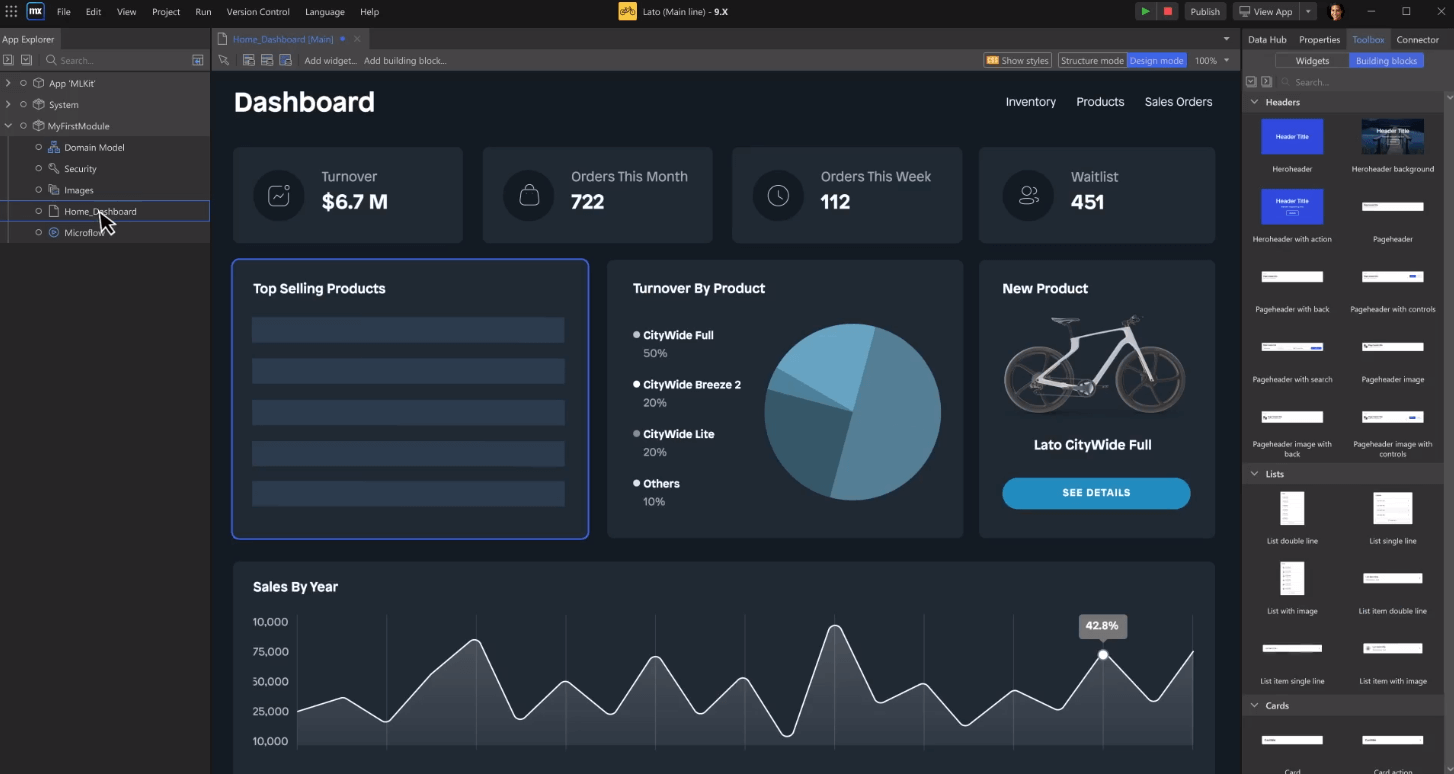Screen dimensions: 1454x774
Task: Switch the Toolbox to Widgets
Action: click(1311, 60)
